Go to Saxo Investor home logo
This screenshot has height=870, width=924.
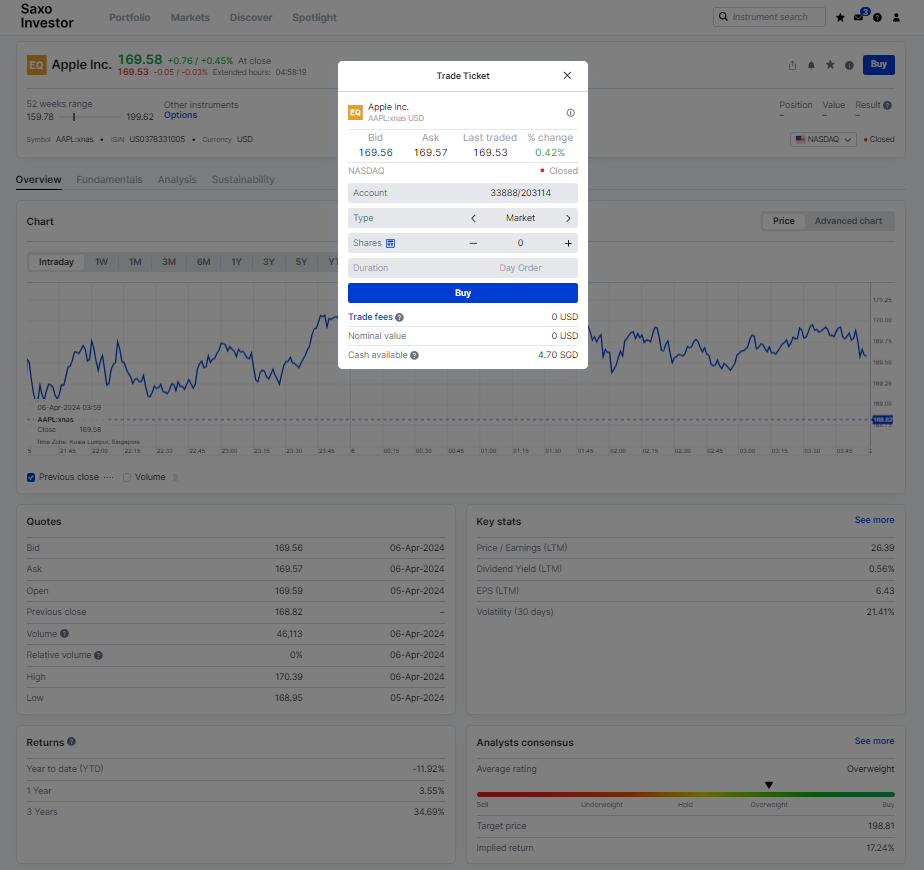[47, 16]
